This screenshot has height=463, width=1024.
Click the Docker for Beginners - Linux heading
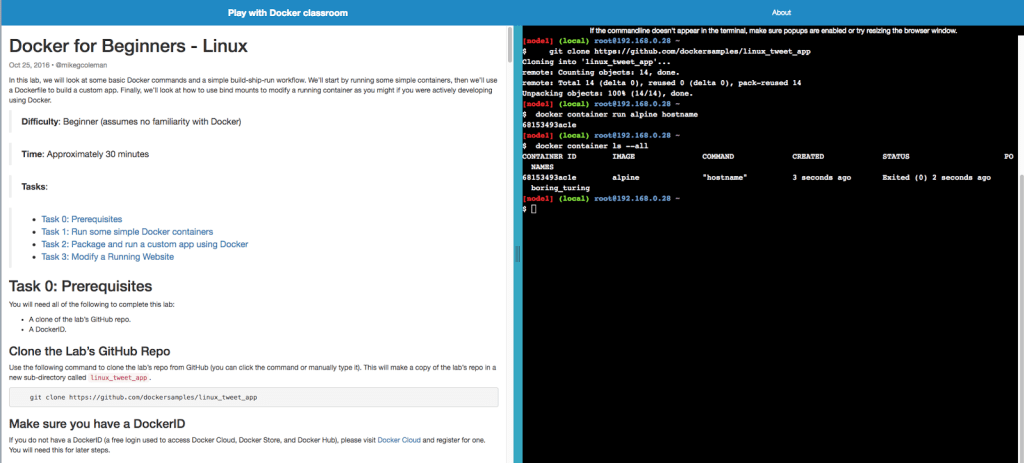click(x=128, y=46)
